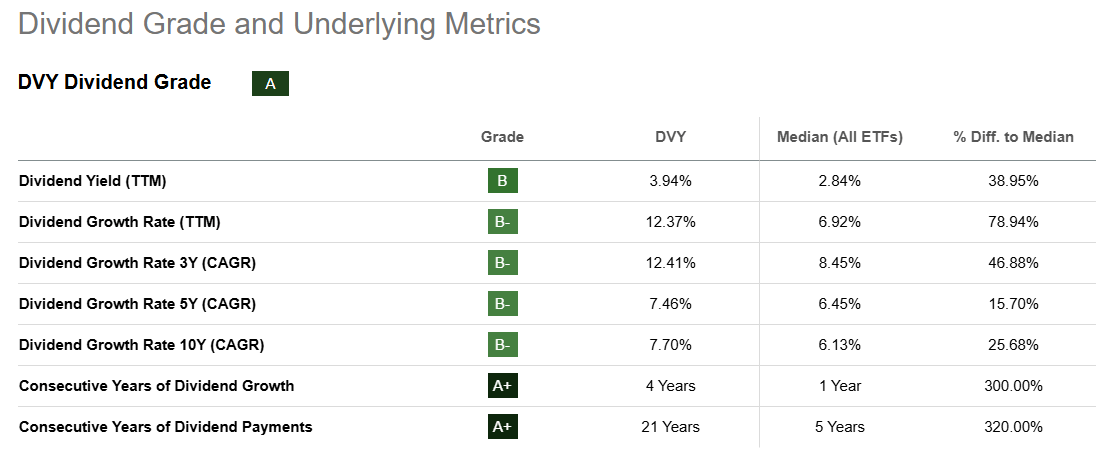
Task: Select the B- badge for 3Y CAGR growth
Action: [502, 263]
